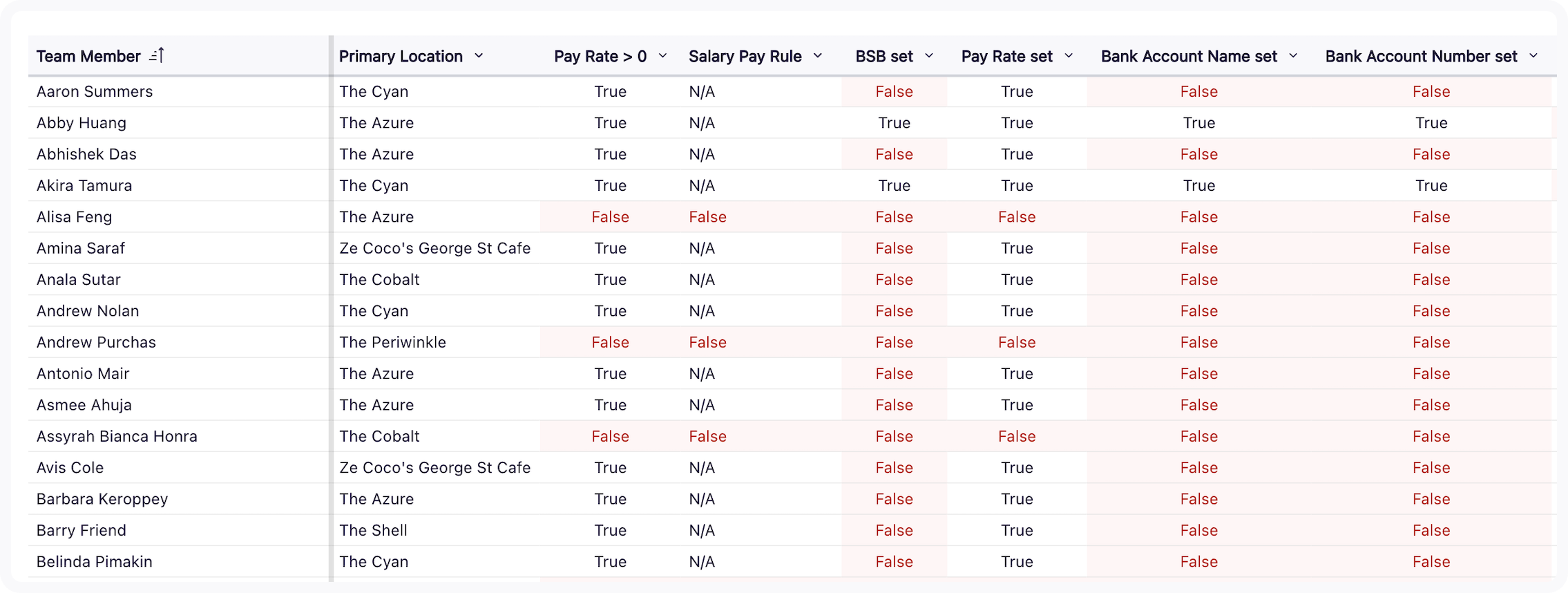This screenshot has width=1568, height=593.
Task: Select Belinda Pimakin's Bank Account Number False cell
Action: coord(1431,561)
